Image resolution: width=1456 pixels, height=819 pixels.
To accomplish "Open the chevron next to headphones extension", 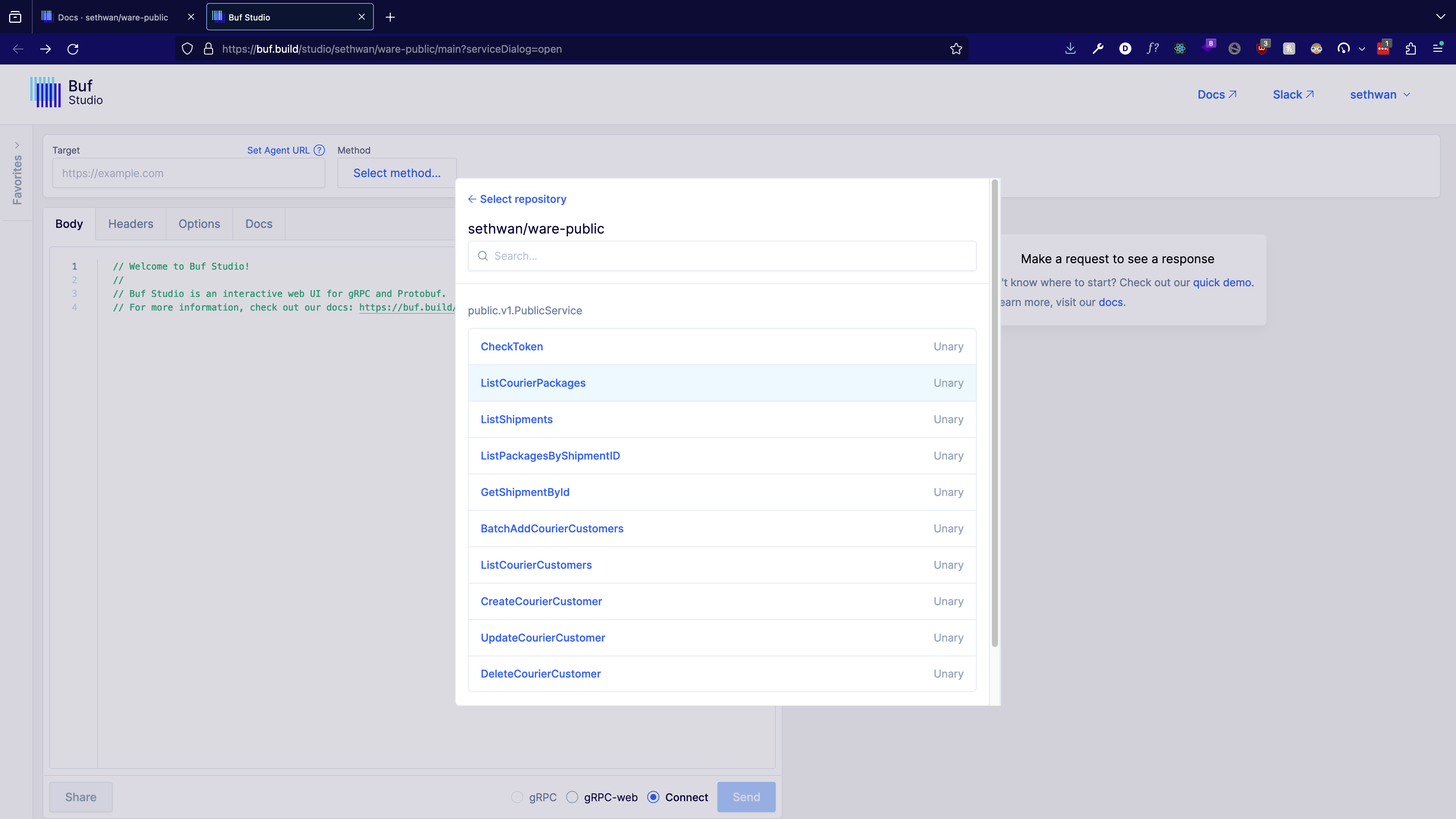I will coord(1362,49).
